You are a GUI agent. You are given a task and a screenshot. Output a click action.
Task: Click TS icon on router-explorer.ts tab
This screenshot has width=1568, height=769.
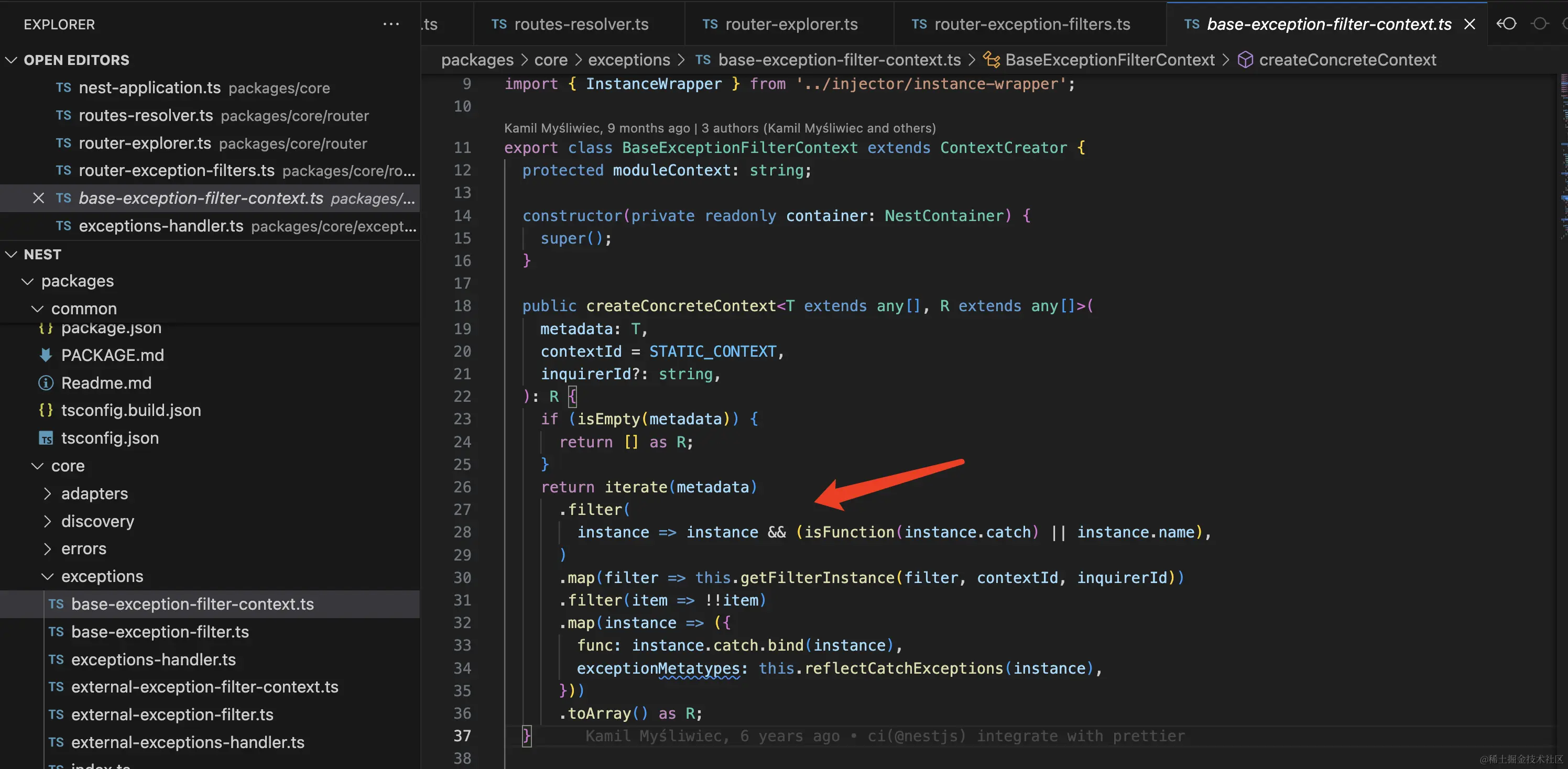click(710, 24)
